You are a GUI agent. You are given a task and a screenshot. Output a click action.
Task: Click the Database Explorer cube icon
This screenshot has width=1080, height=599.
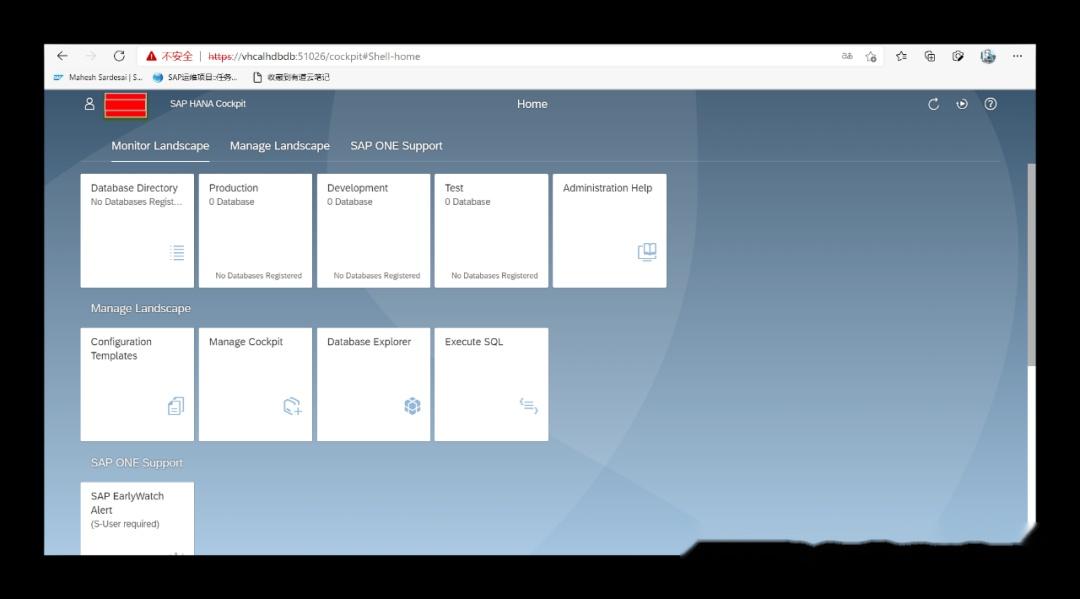tap(413, 406)
